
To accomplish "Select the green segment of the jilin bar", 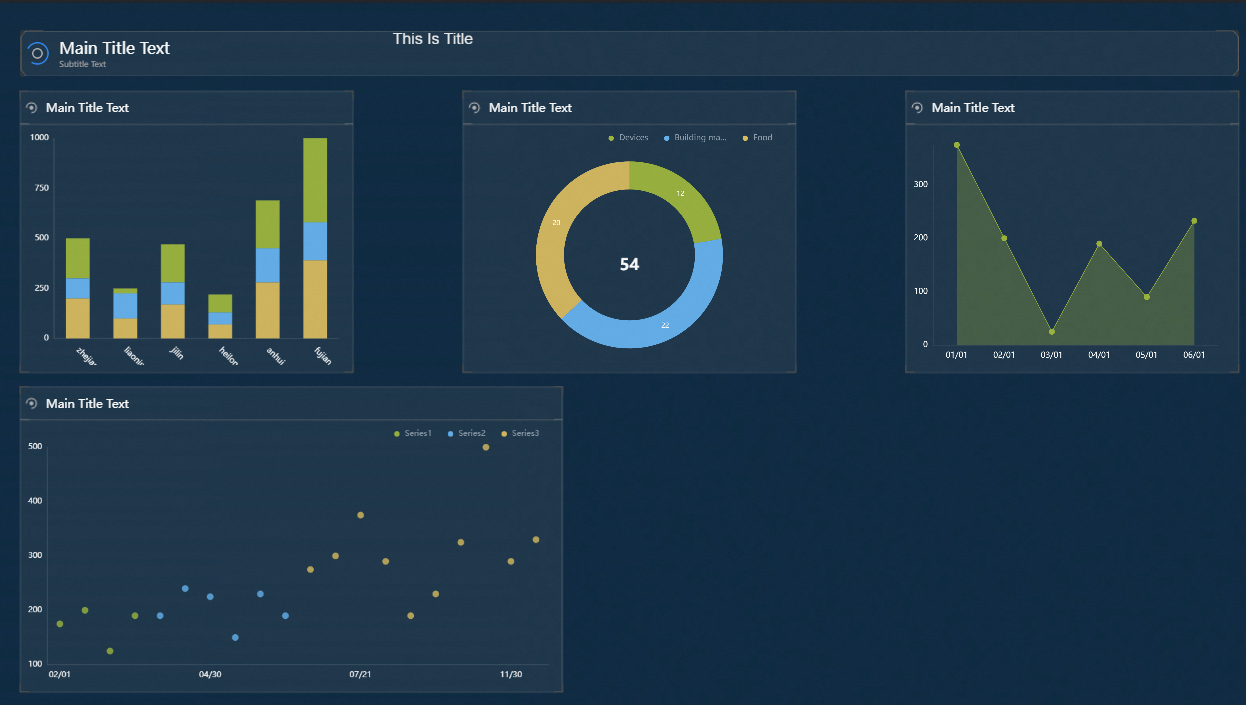I will (x=173, y=263).
